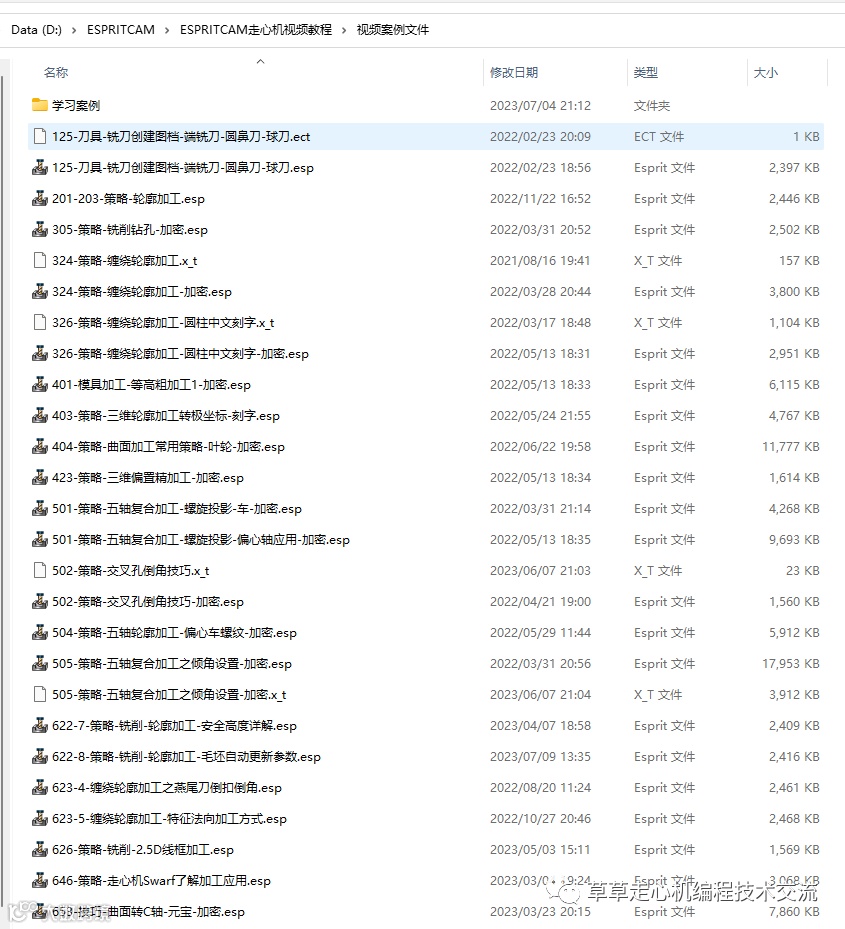The width and height of the screenshot is (845, 929).
Task: Select the 125-刀具 .ect blank file icon
Action: pyautogui.click(x=40, y=136)
